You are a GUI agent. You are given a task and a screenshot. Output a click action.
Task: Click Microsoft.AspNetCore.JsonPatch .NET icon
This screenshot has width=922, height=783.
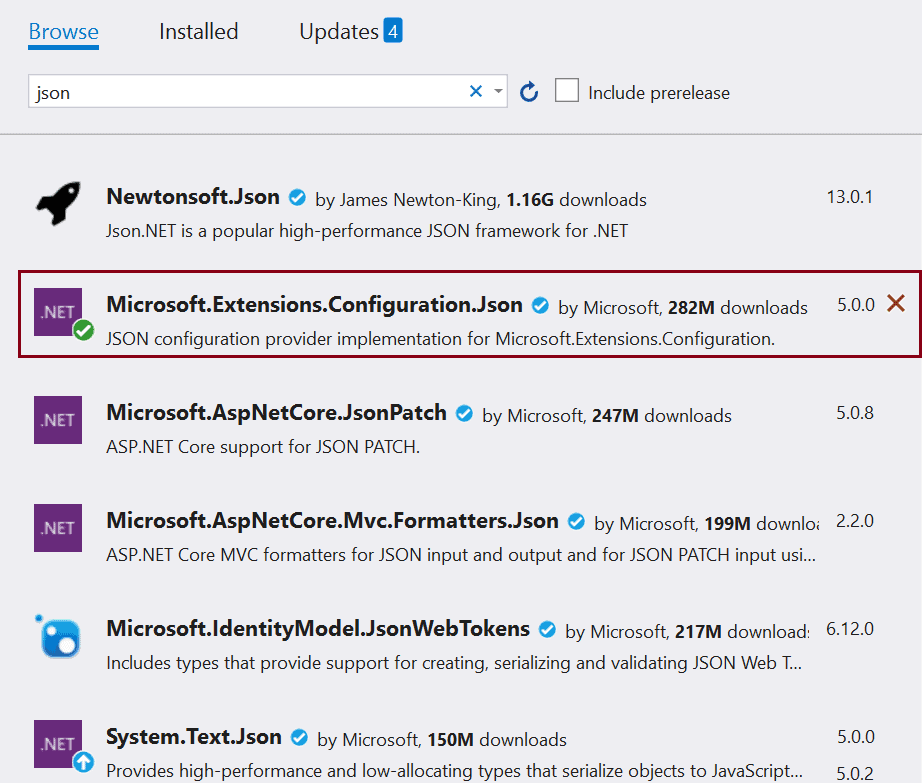tap(58, 419)
